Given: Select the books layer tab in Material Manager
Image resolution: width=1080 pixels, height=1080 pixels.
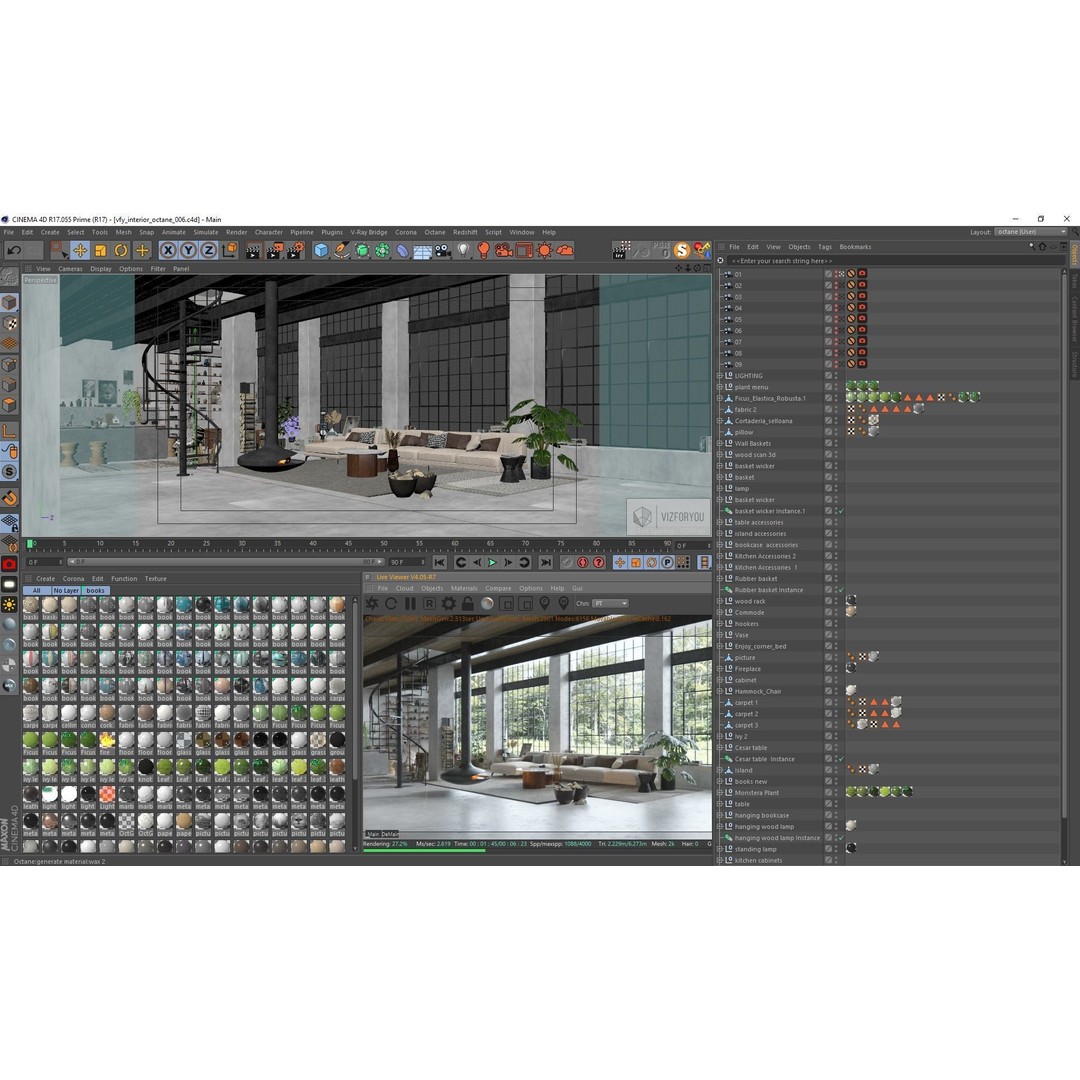Looking at the screenshot, I should [x=96, y=591].
